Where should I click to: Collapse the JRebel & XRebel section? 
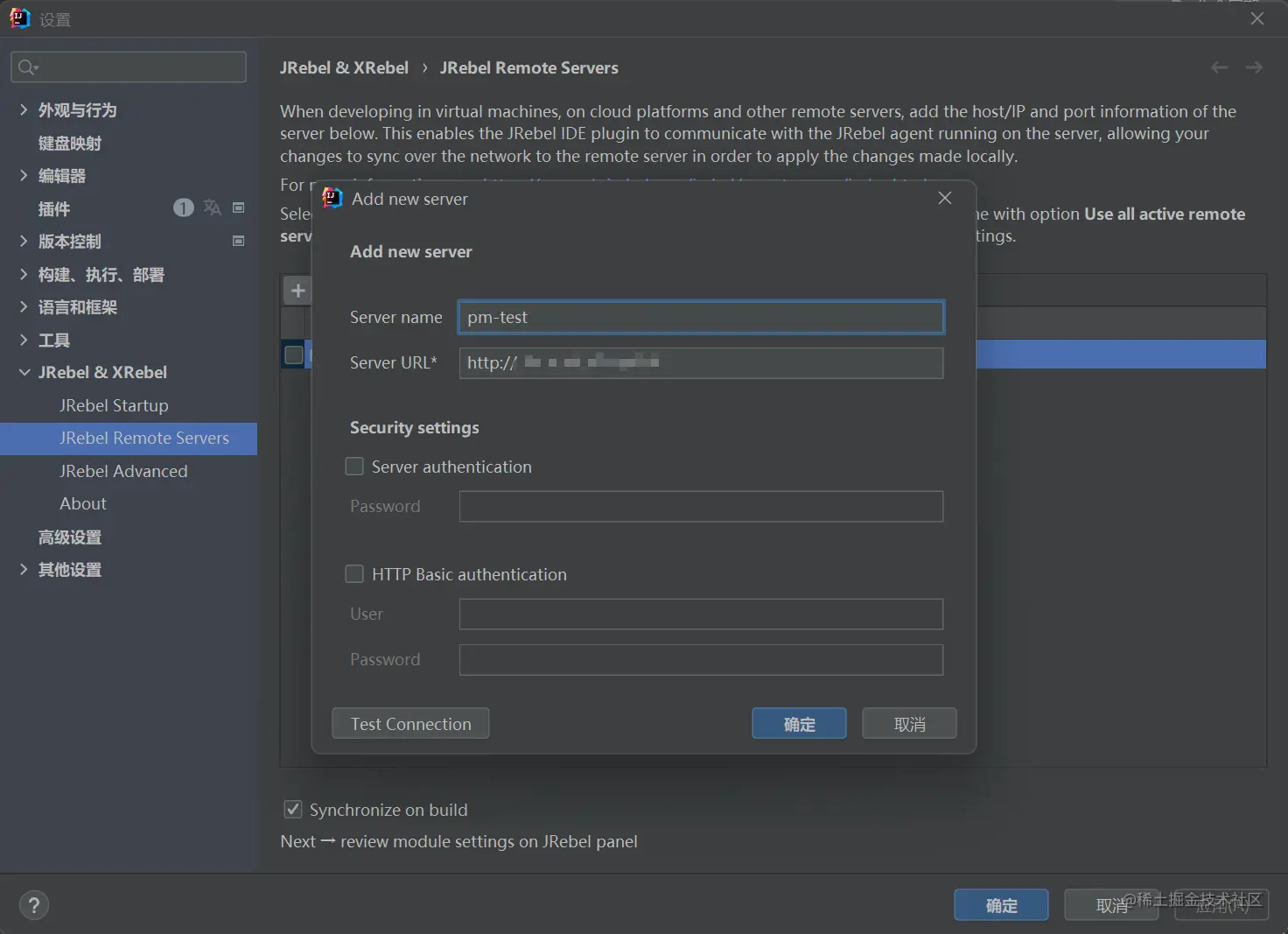click(x=24, y=372)
